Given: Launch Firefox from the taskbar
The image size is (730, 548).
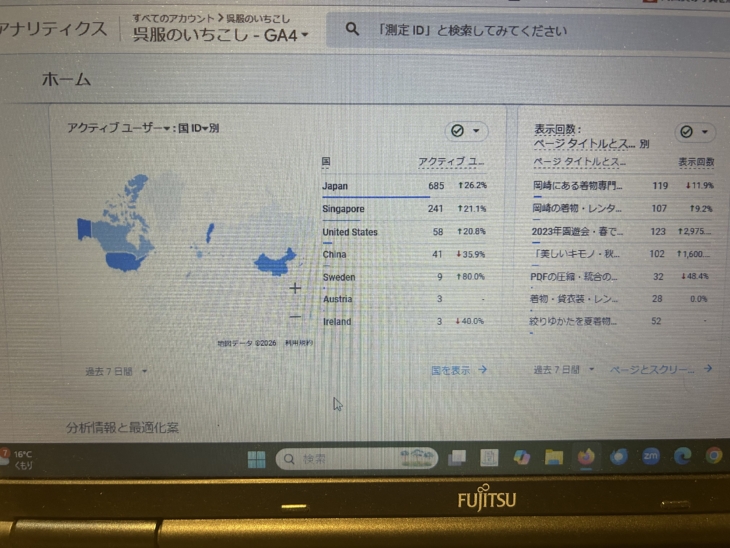Looking at the screenshot, I should (585, 457).
